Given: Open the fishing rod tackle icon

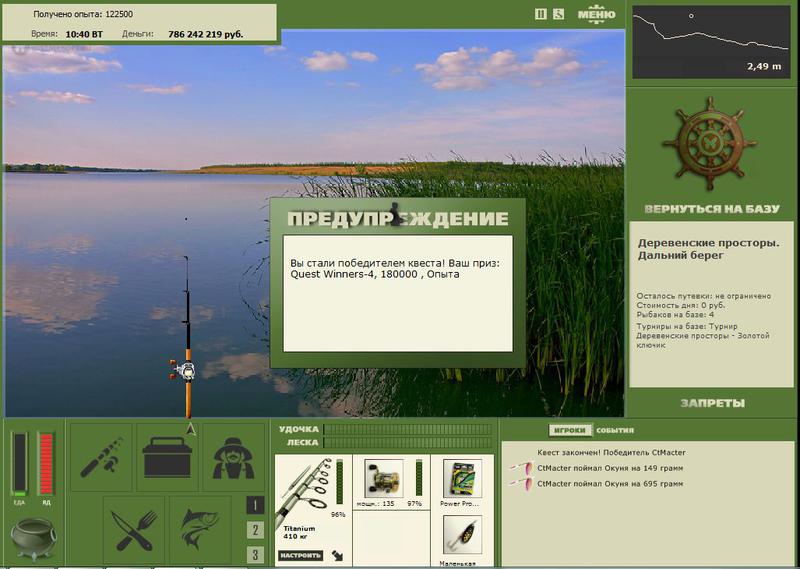Looking at the screenshot, I should (101, 457).
